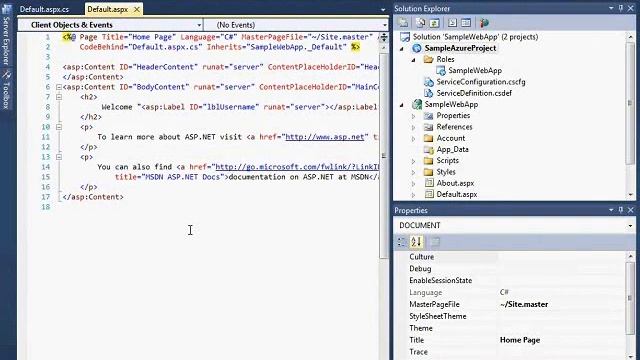Collapse the SampleAzureProject node

point(402,49)
